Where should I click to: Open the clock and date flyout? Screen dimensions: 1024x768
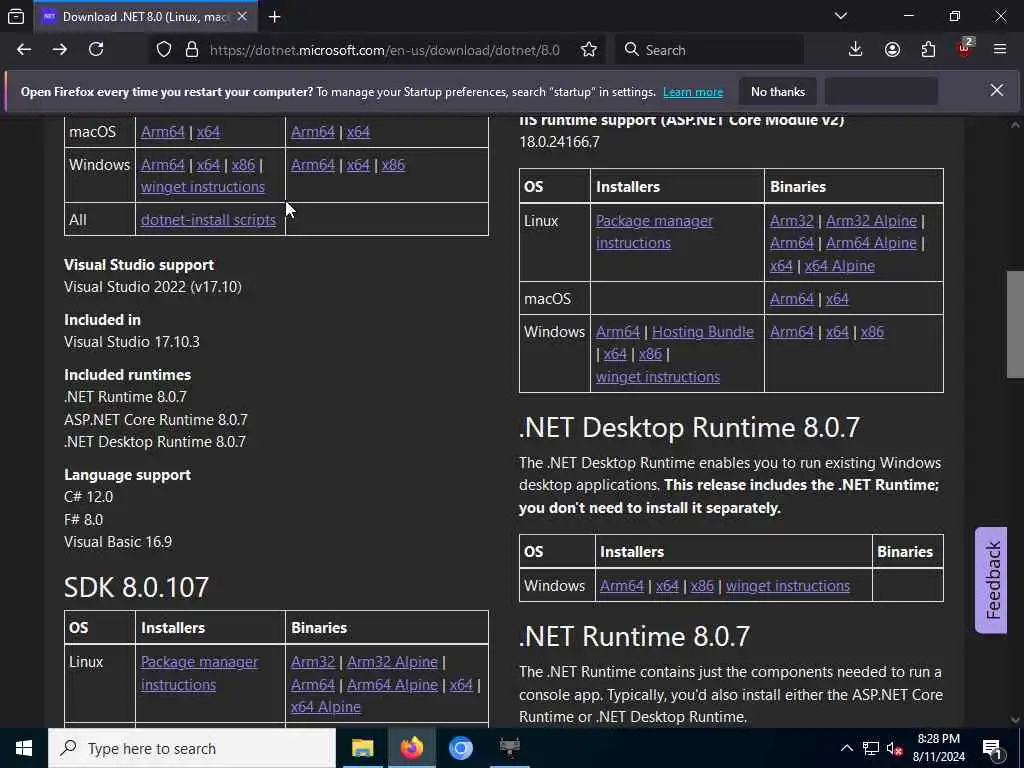(938, 748)
